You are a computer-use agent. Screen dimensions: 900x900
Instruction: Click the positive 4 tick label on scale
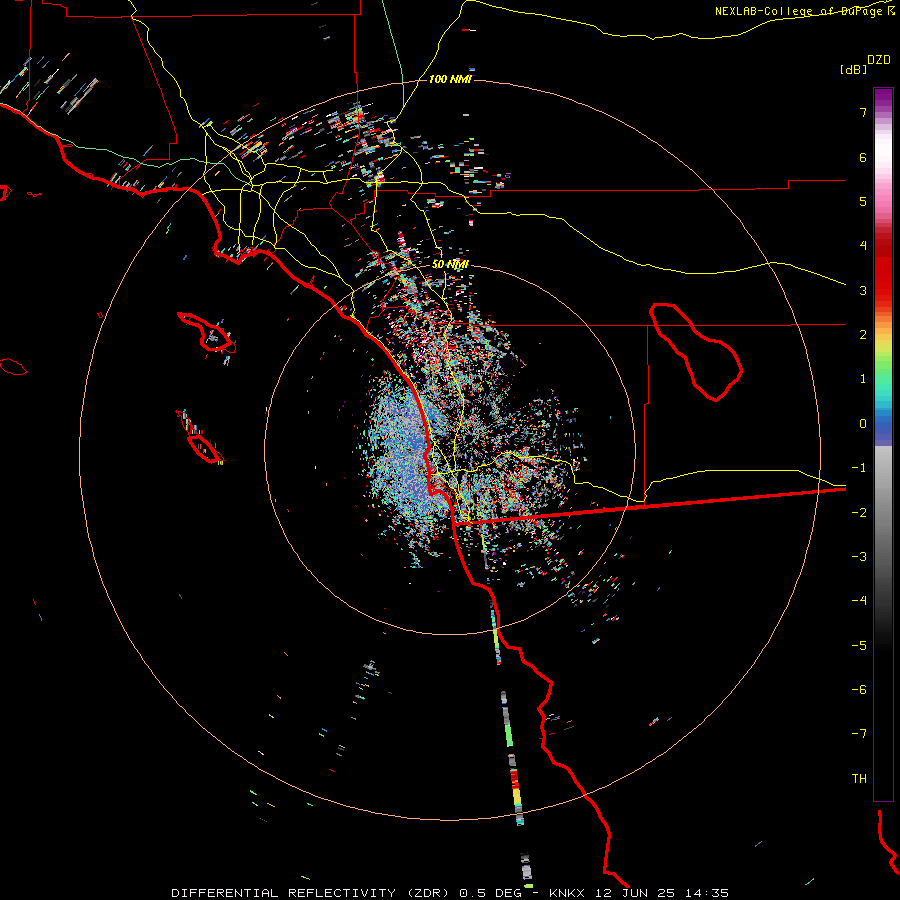point(863,246)
